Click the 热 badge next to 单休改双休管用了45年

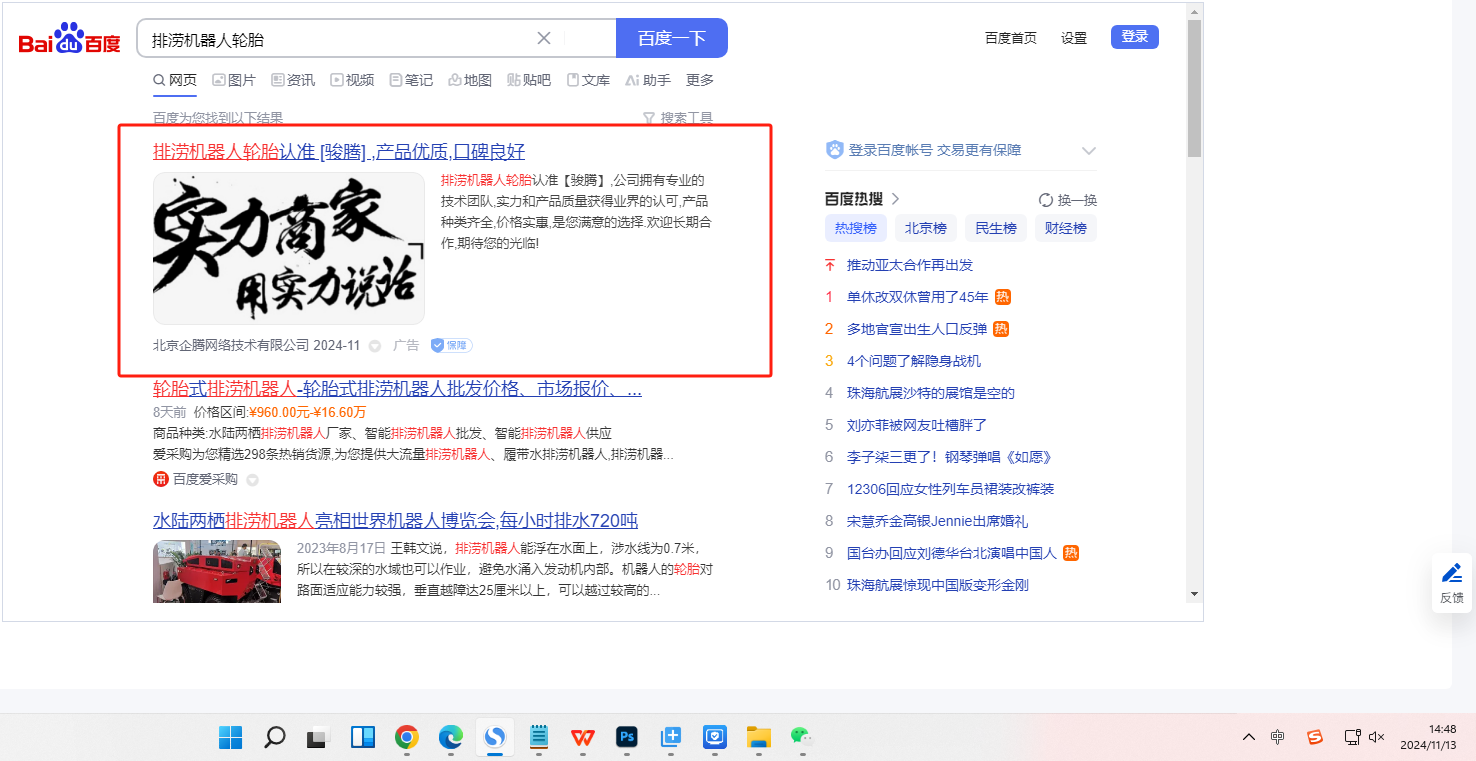point(1002,297)
